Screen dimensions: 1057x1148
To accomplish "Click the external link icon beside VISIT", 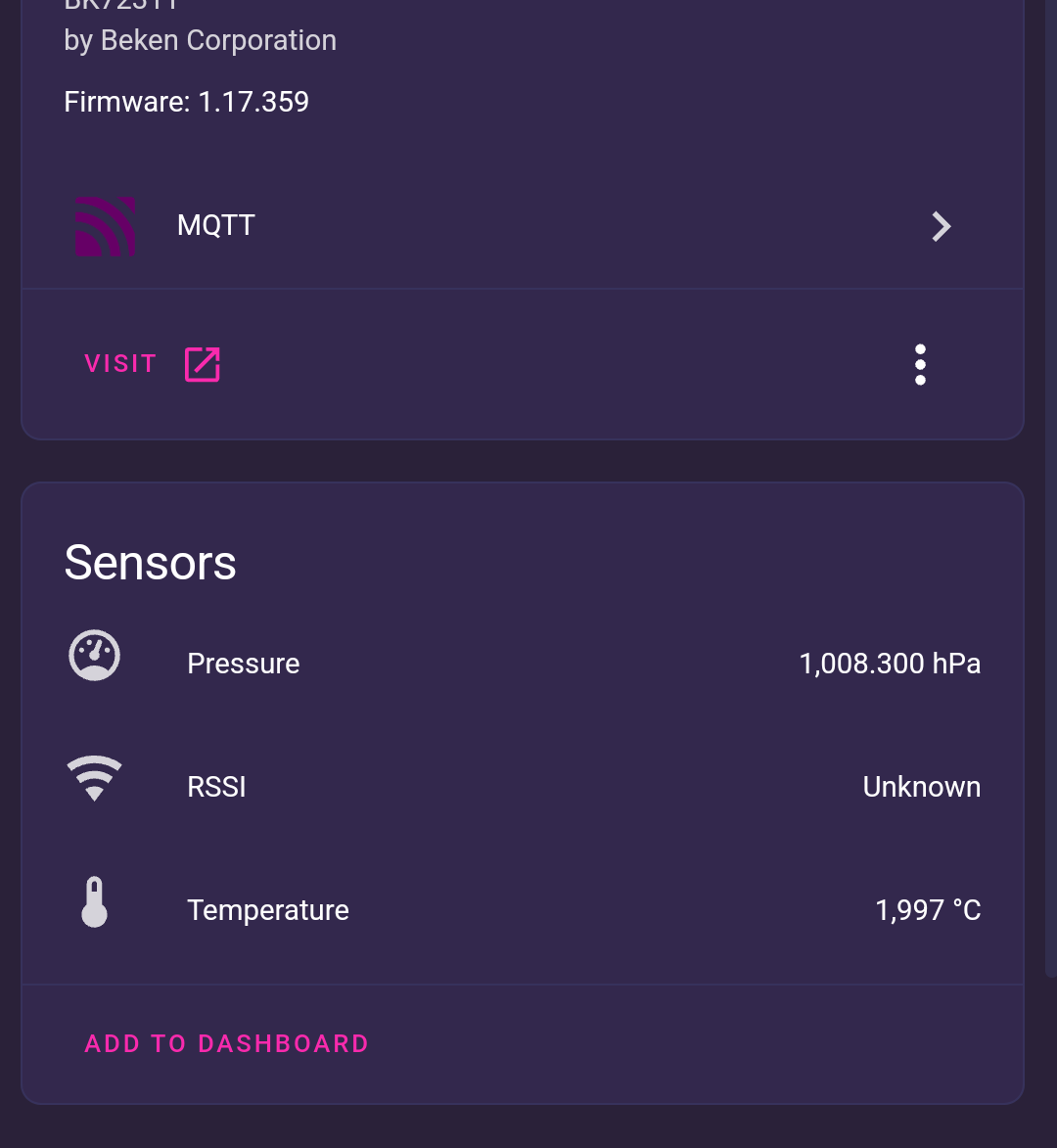I will tap(202, 365).
